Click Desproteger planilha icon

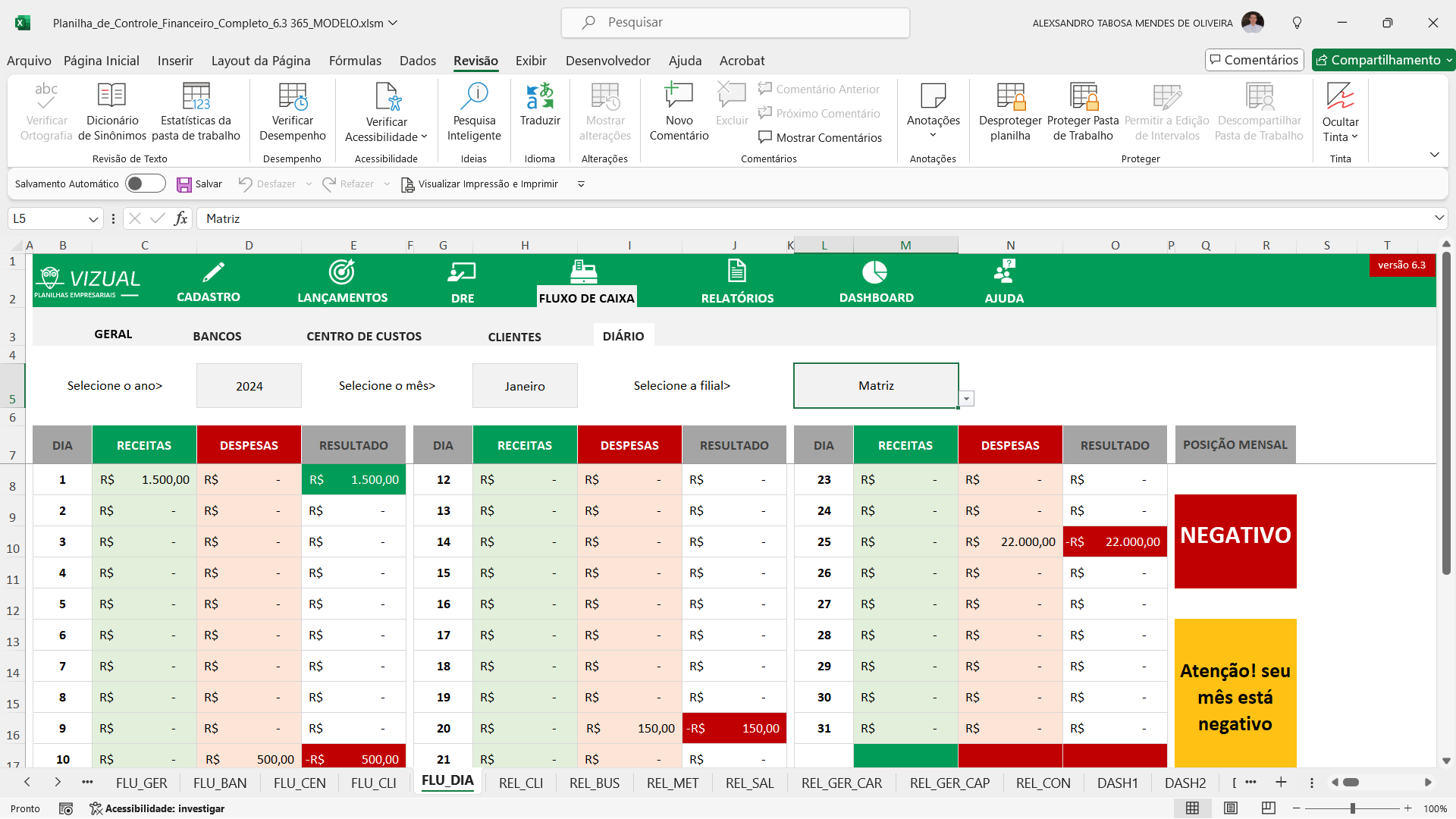(1010, 98)
